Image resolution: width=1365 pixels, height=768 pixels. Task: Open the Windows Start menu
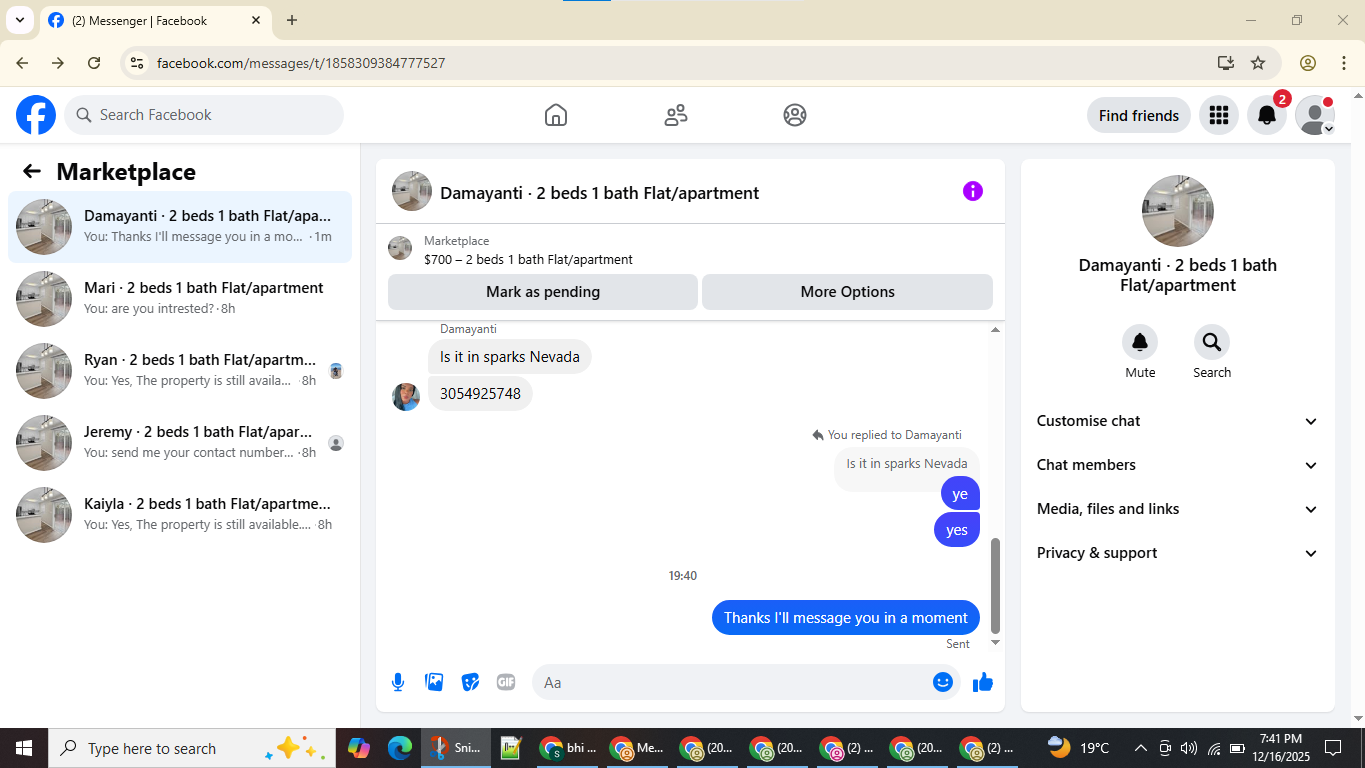[24, 748]
